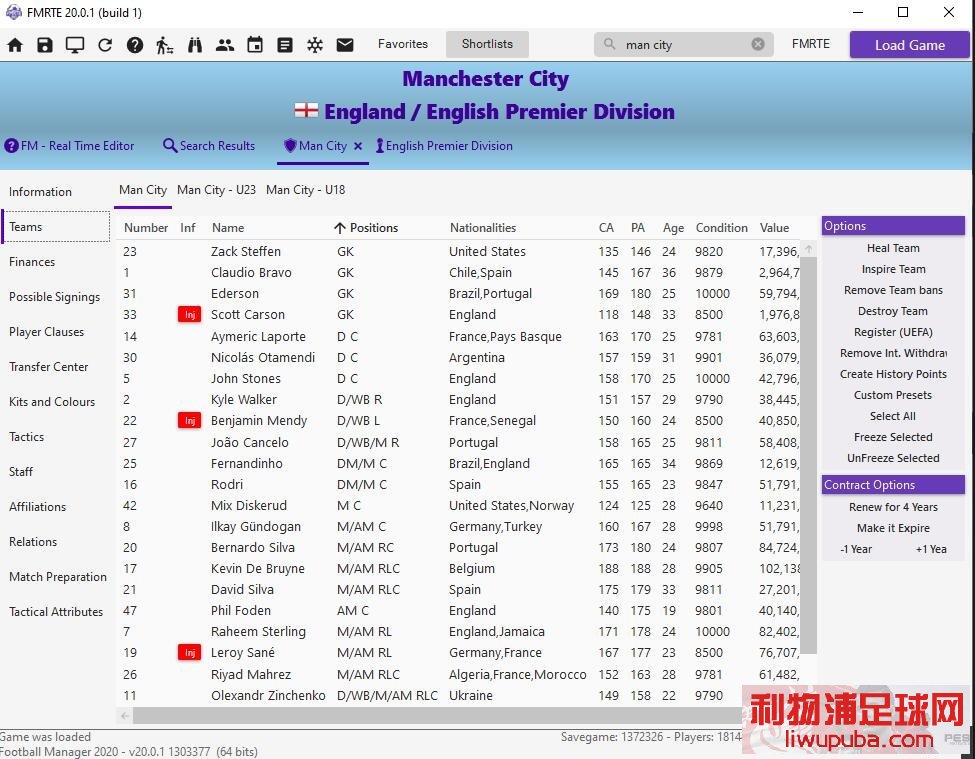Switch to the Search Results tab
Viewport: 975px width, 759px height.
coord(209,146)
